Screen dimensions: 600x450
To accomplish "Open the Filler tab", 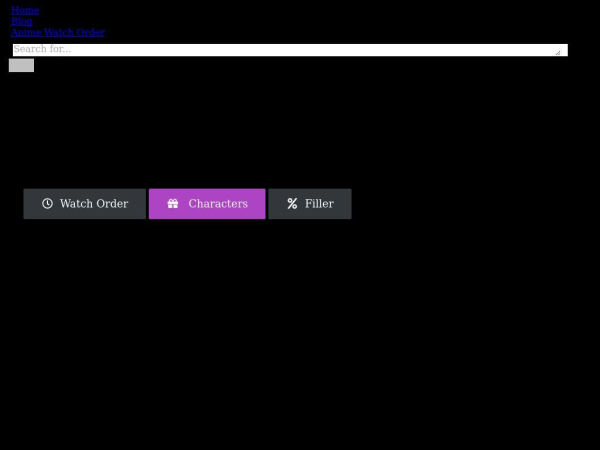I will coord(310,204).
